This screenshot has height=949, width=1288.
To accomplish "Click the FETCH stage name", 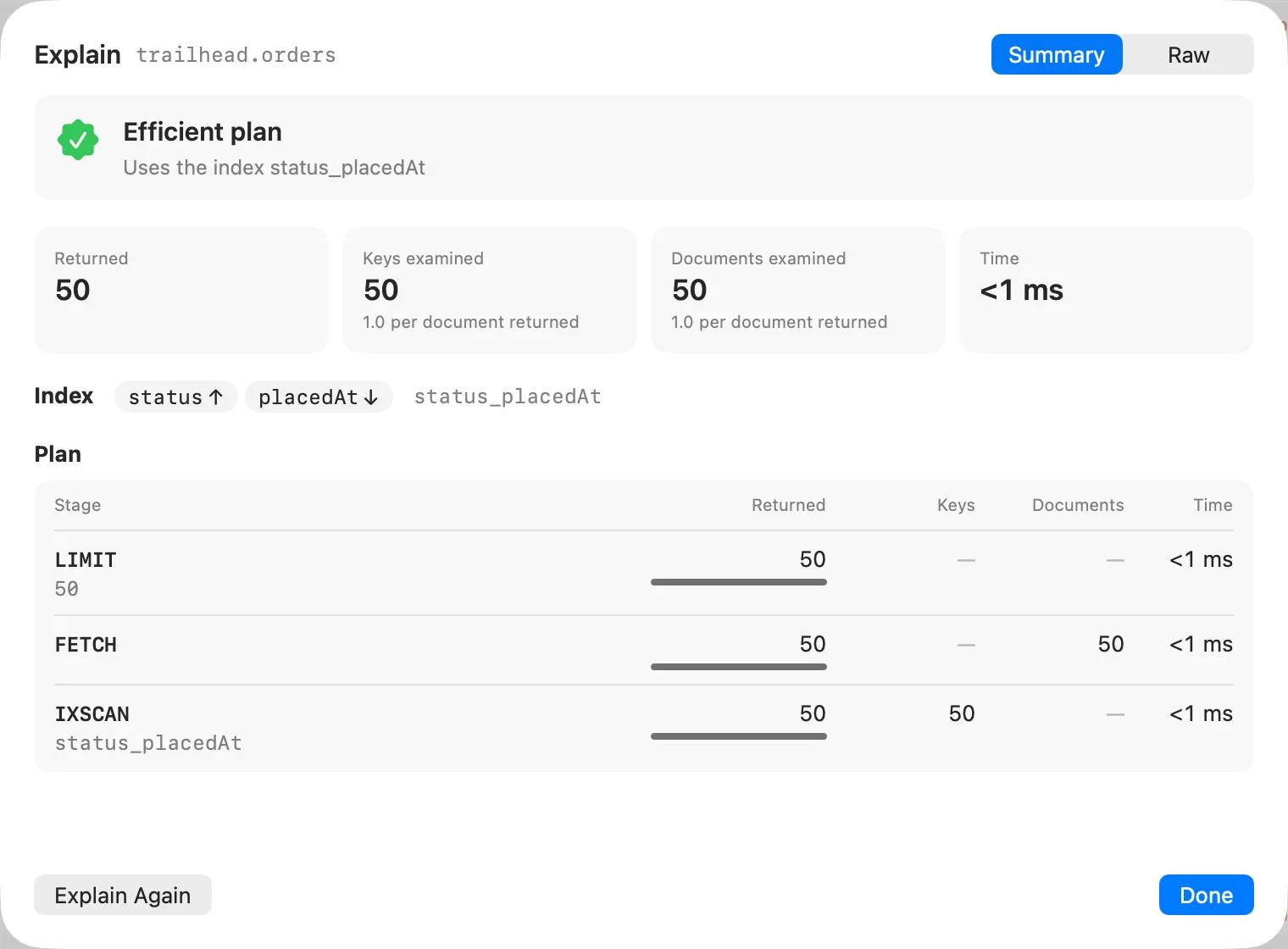I will 86,645.
